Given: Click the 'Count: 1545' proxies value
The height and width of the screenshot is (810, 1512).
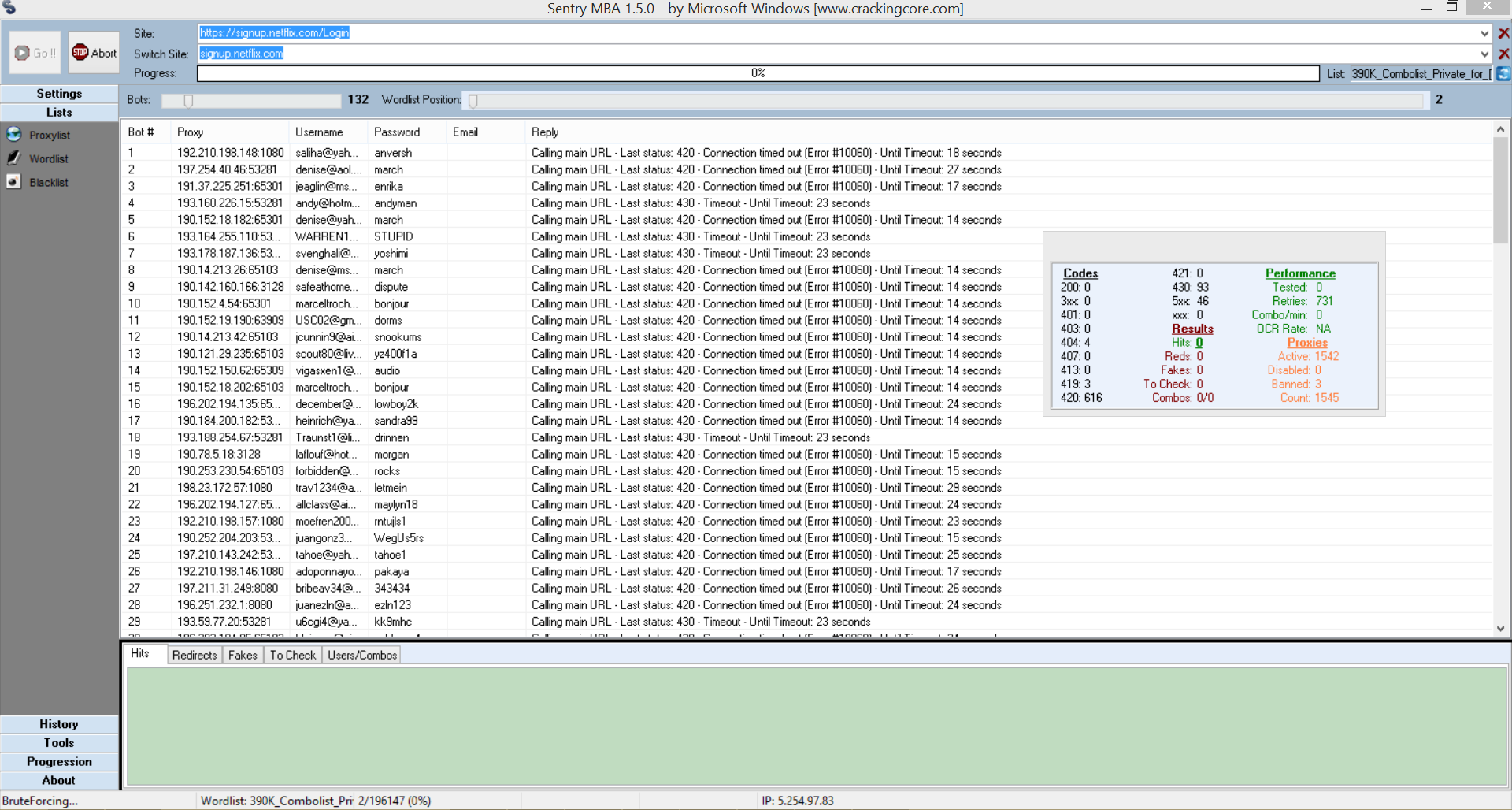Looking at the screenshot, I should pyautogui.click(x=1310, y=398).
